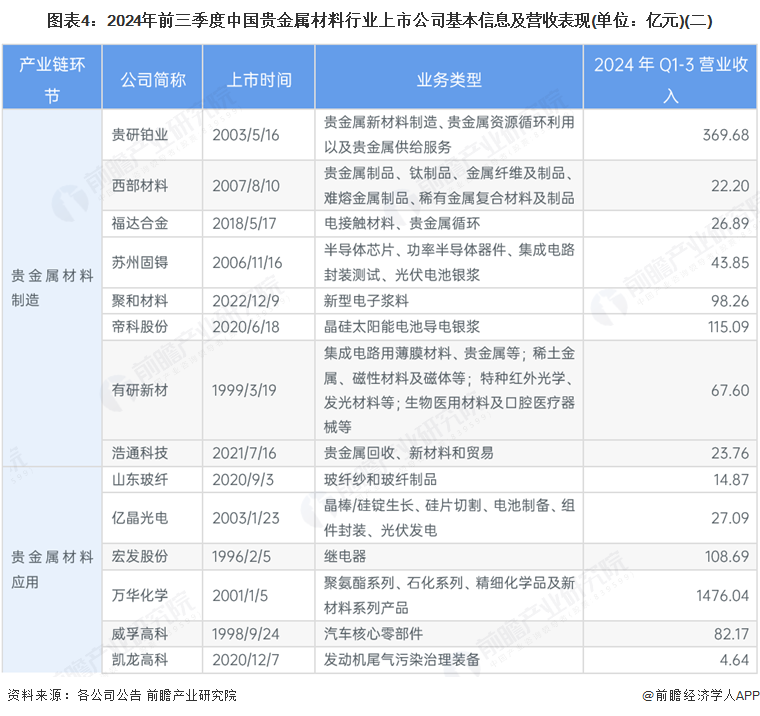Click company name '有研新材'
This screenshot has height=716, width=760.
(140, 390)
